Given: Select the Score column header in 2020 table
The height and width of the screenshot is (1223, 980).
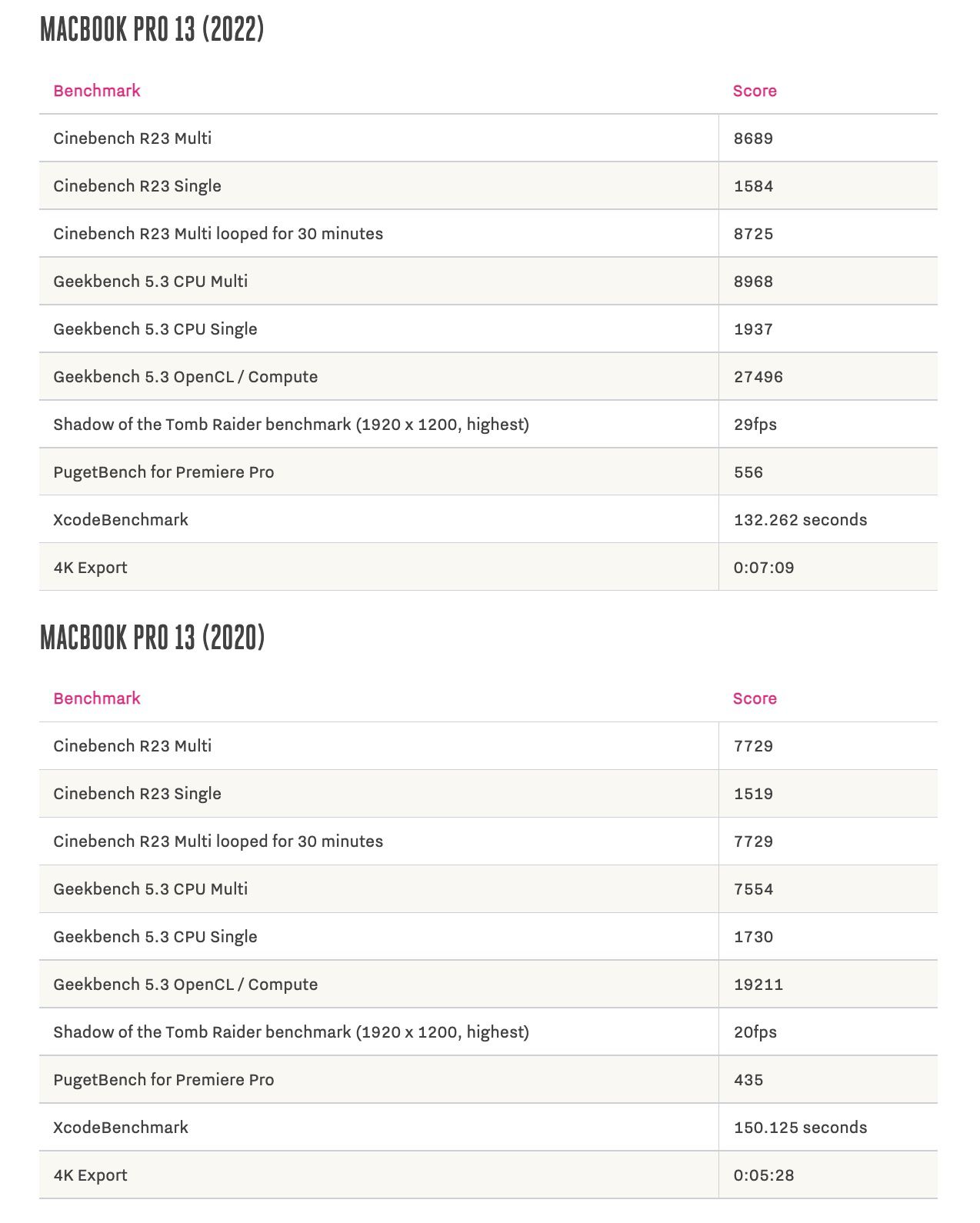Looking at the screenshot, I should click(755, 698).
